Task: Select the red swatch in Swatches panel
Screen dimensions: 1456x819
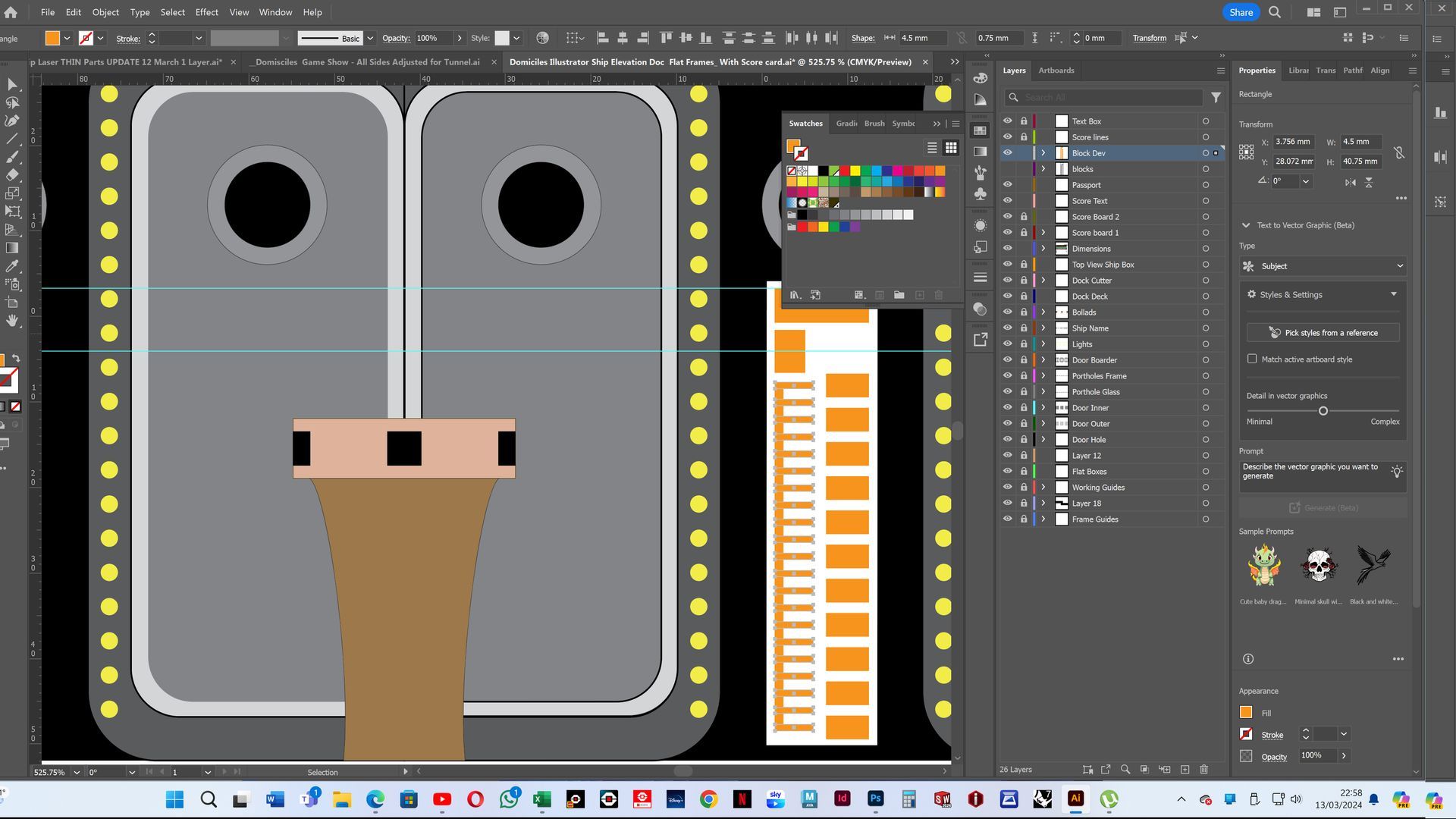Action: pos(844,171)
